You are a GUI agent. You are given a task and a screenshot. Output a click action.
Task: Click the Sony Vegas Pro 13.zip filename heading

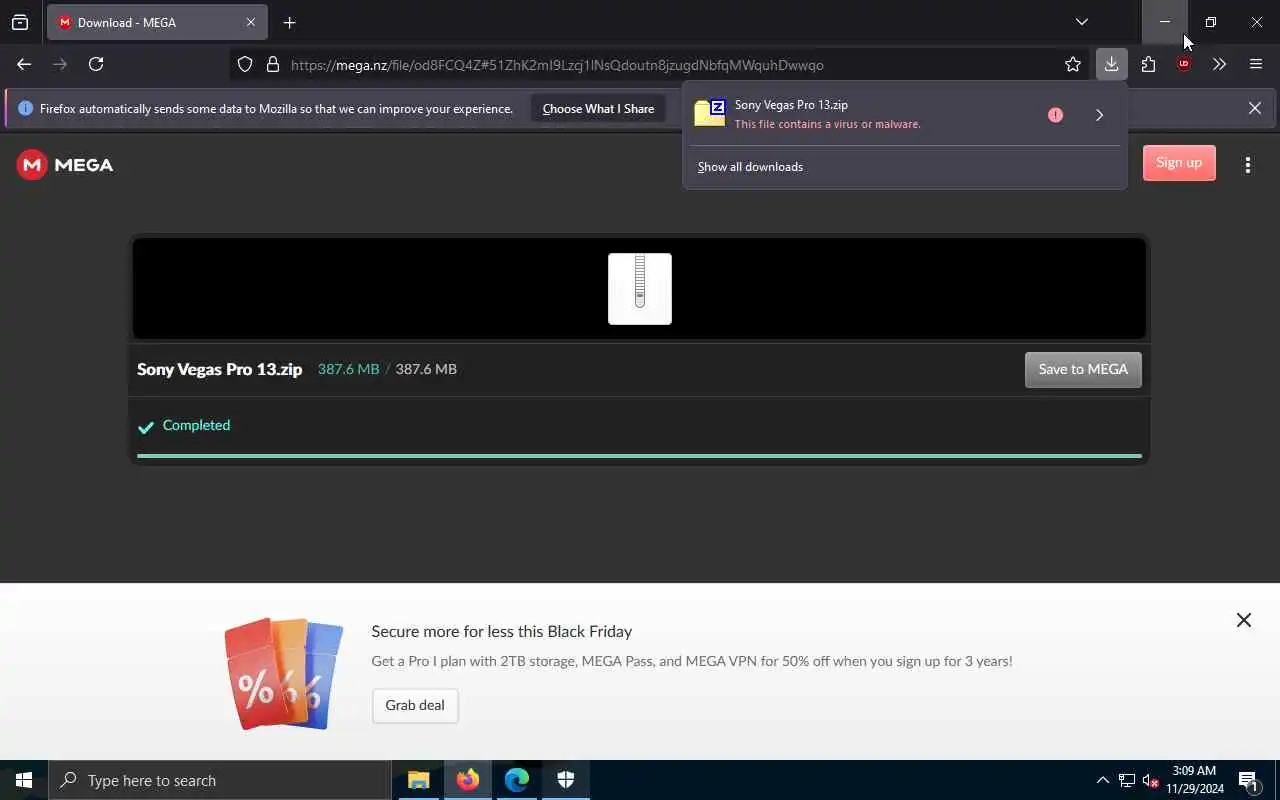219,369
